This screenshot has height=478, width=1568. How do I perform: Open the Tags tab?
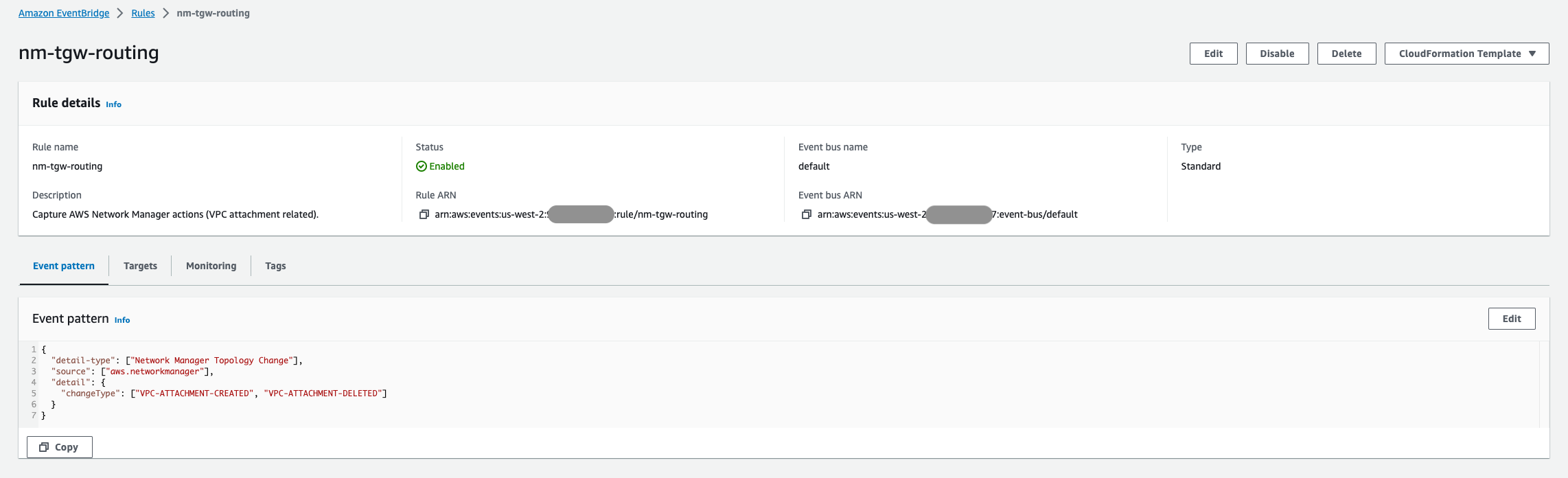tap(275, 266)
